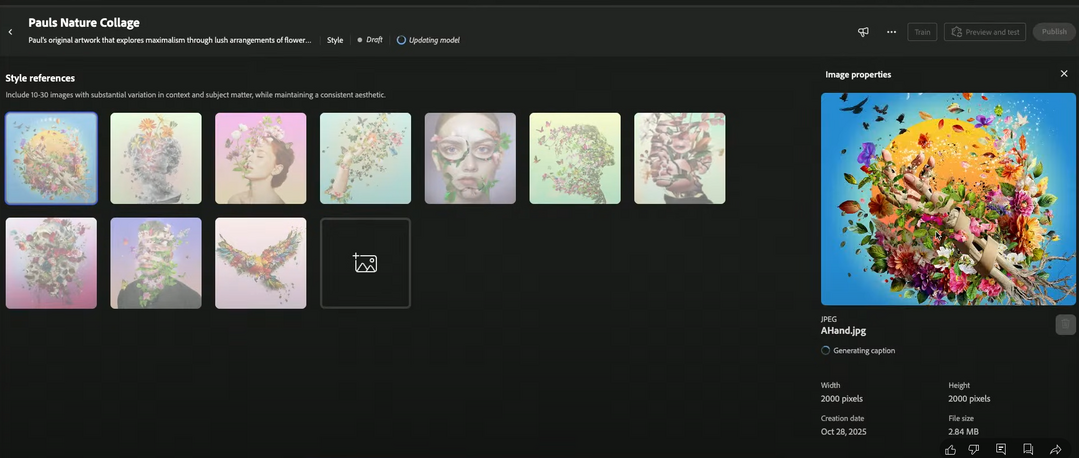Select the first hand collage thumbnail
The height and width of the screenshot is (458, 1079).
pyautogui.click(x=51, y=158)
